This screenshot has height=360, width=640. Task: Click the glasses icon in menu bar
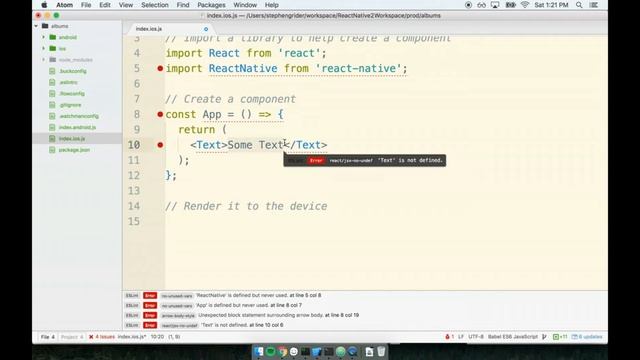coord(482,5)
